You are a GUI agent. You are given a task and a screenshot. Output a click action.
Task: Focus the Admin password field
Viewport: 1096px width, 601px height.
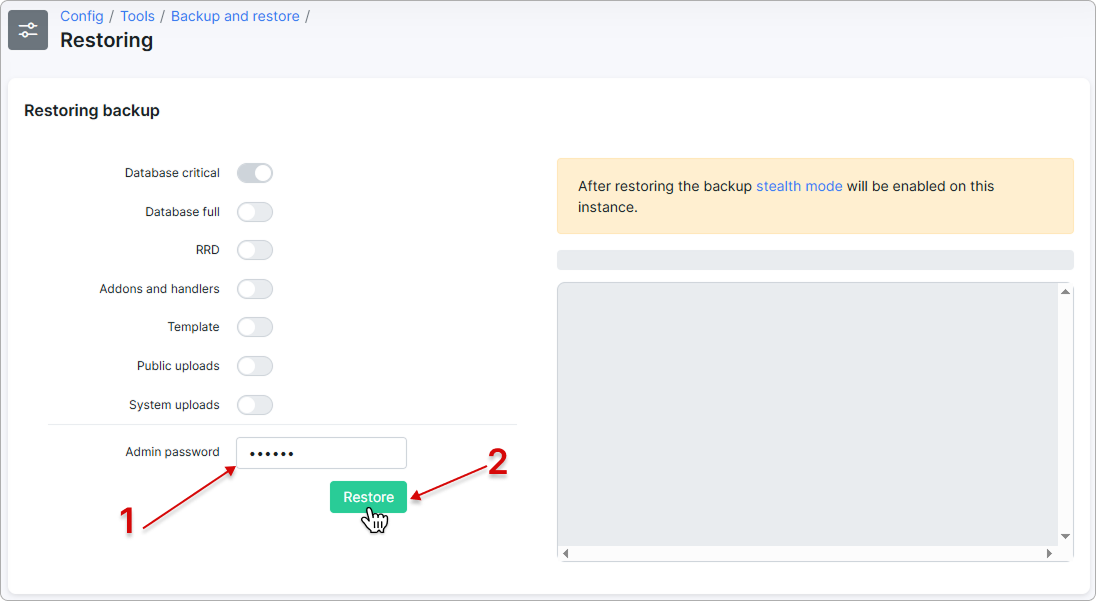click(x=321, y=453)
